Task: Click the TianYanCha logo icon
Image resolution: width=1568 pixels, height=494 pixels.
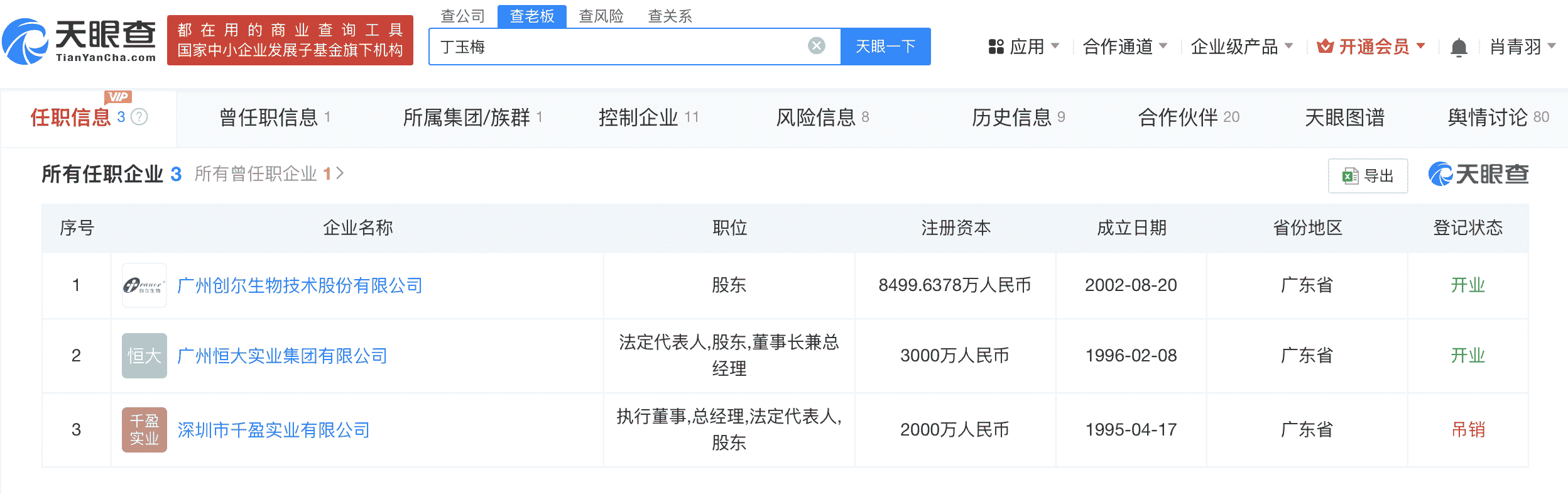Action: [25, 41]
